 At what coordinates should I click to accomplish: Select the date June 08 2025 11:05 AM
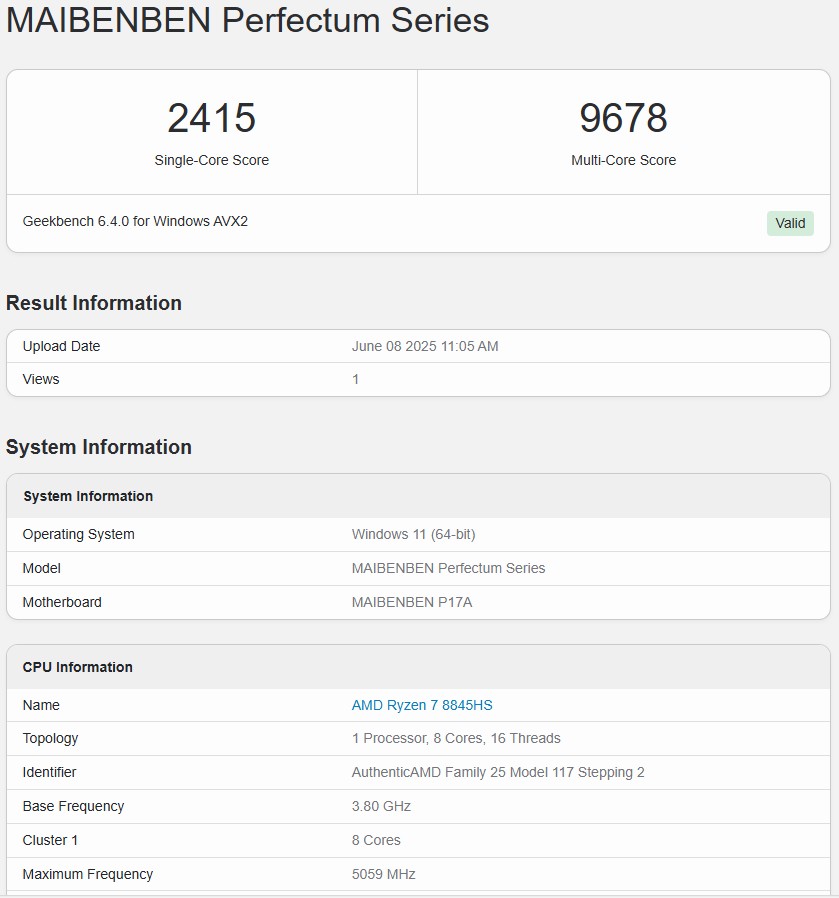point(425,346)
